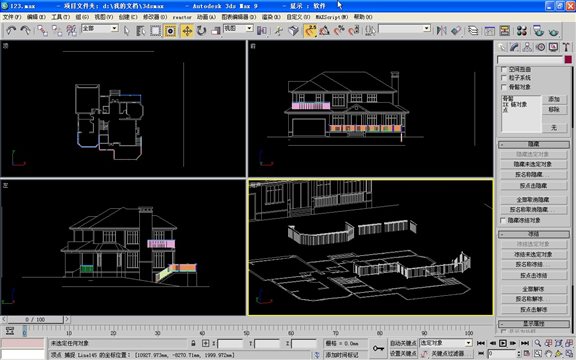Screen dimensions: 576x360
Task: Click the Quick Render teapot icon
Action: pos(554,31)
